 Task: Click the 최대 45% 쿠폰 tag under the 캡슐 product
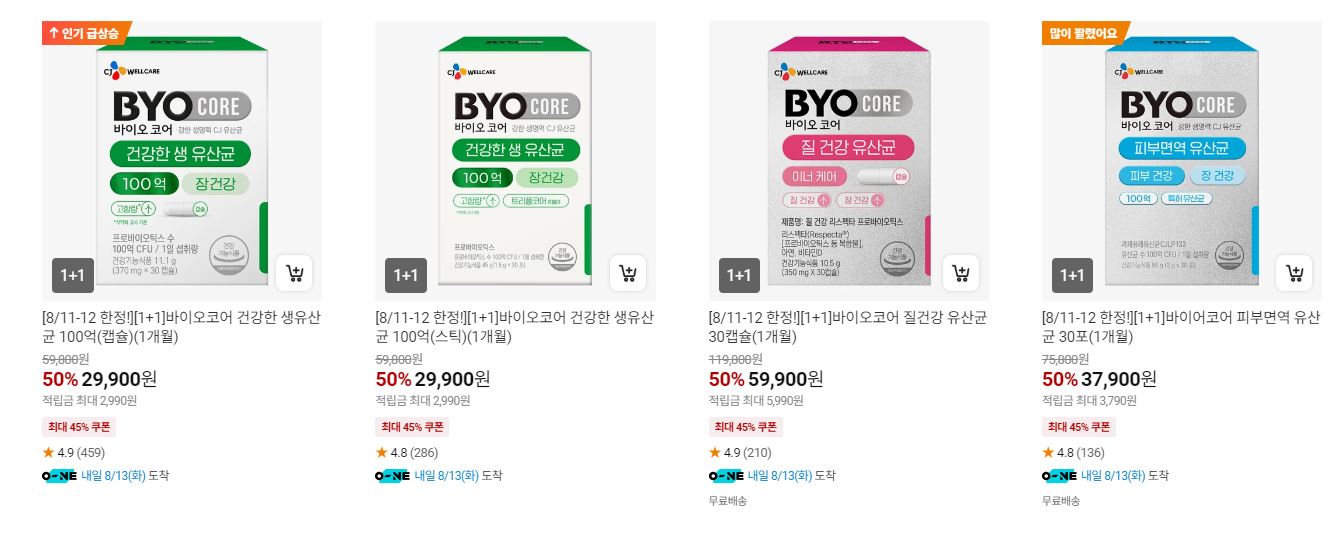(x=79, y=427)
